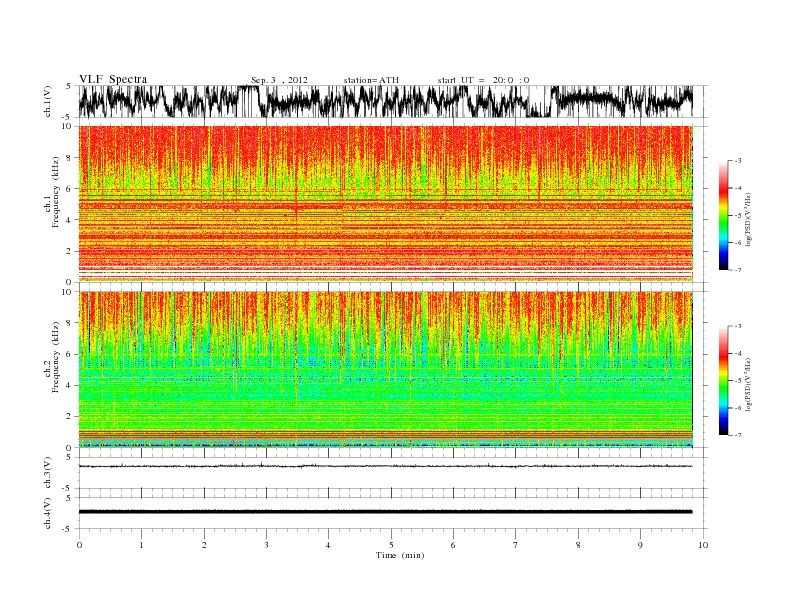Click the "-7" value on ch.2 color bar

(737, 435)
